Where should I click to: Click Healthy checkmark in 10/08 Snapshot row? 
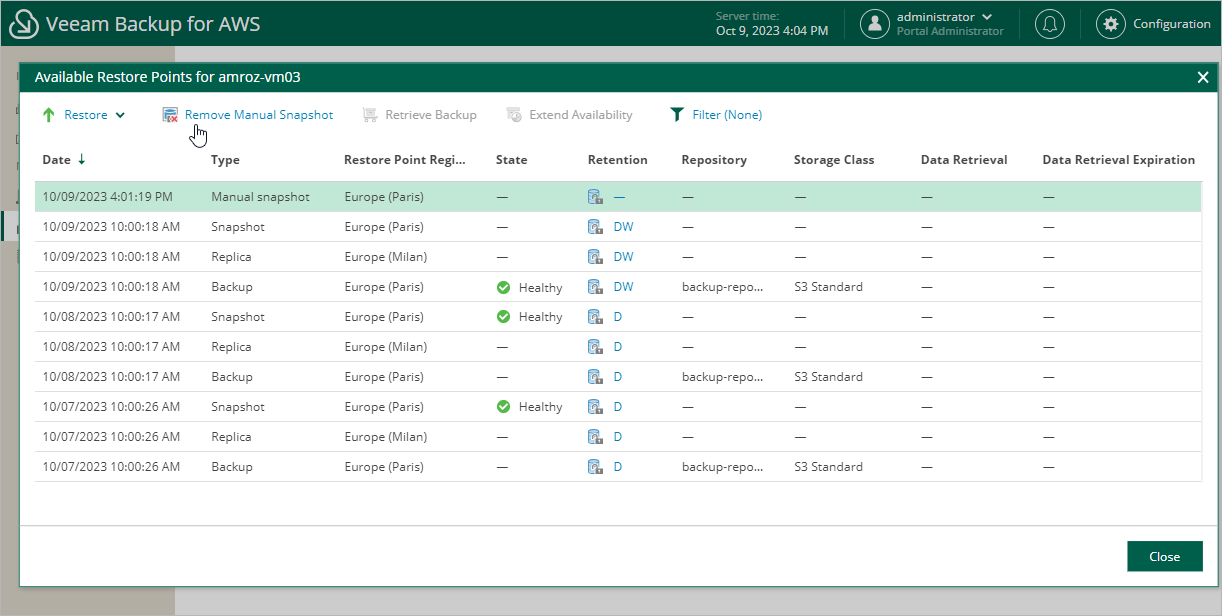504,317
